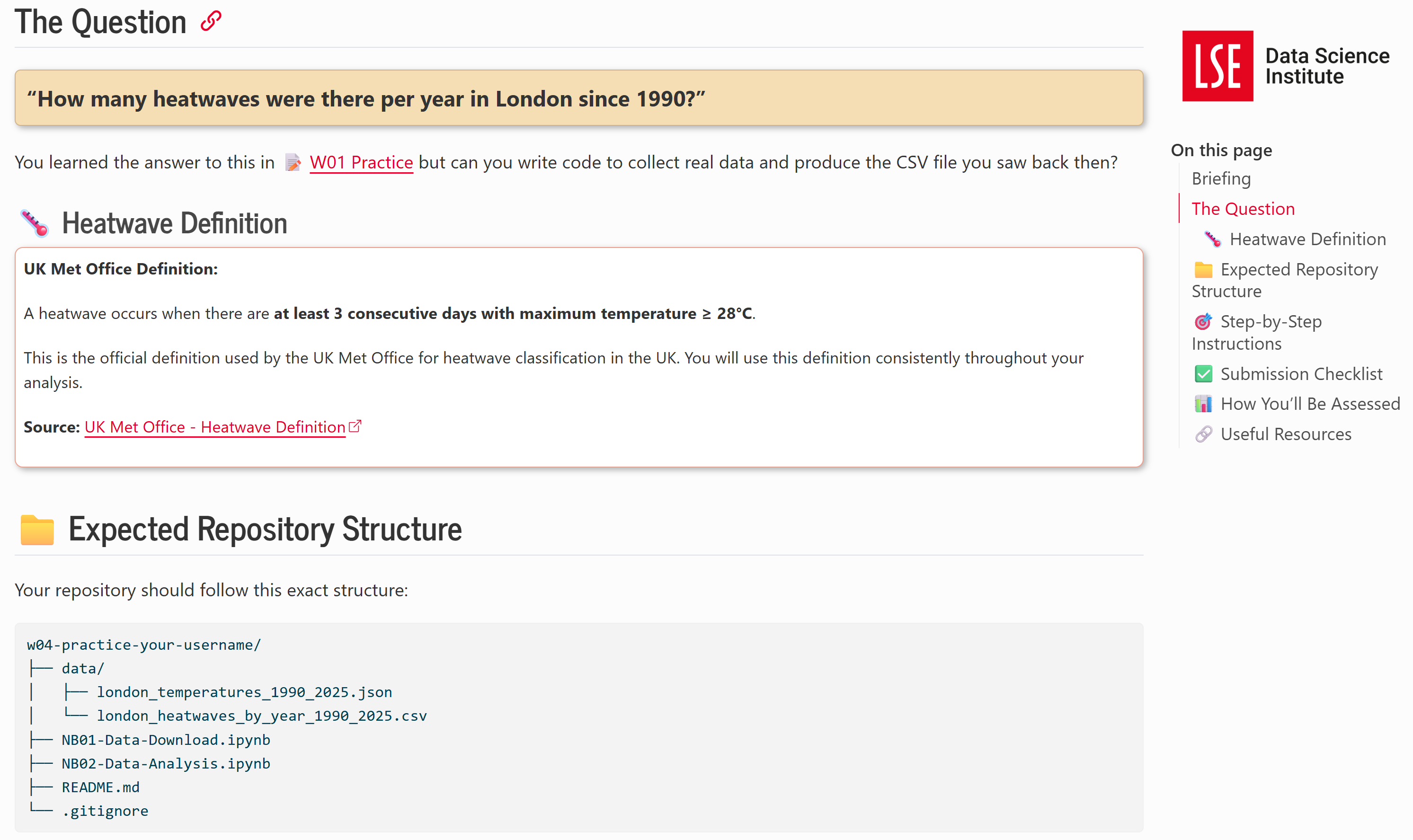Open the W01 Practice link
The height and width of the screenshot is (840, 1413).
coord(361,162)
